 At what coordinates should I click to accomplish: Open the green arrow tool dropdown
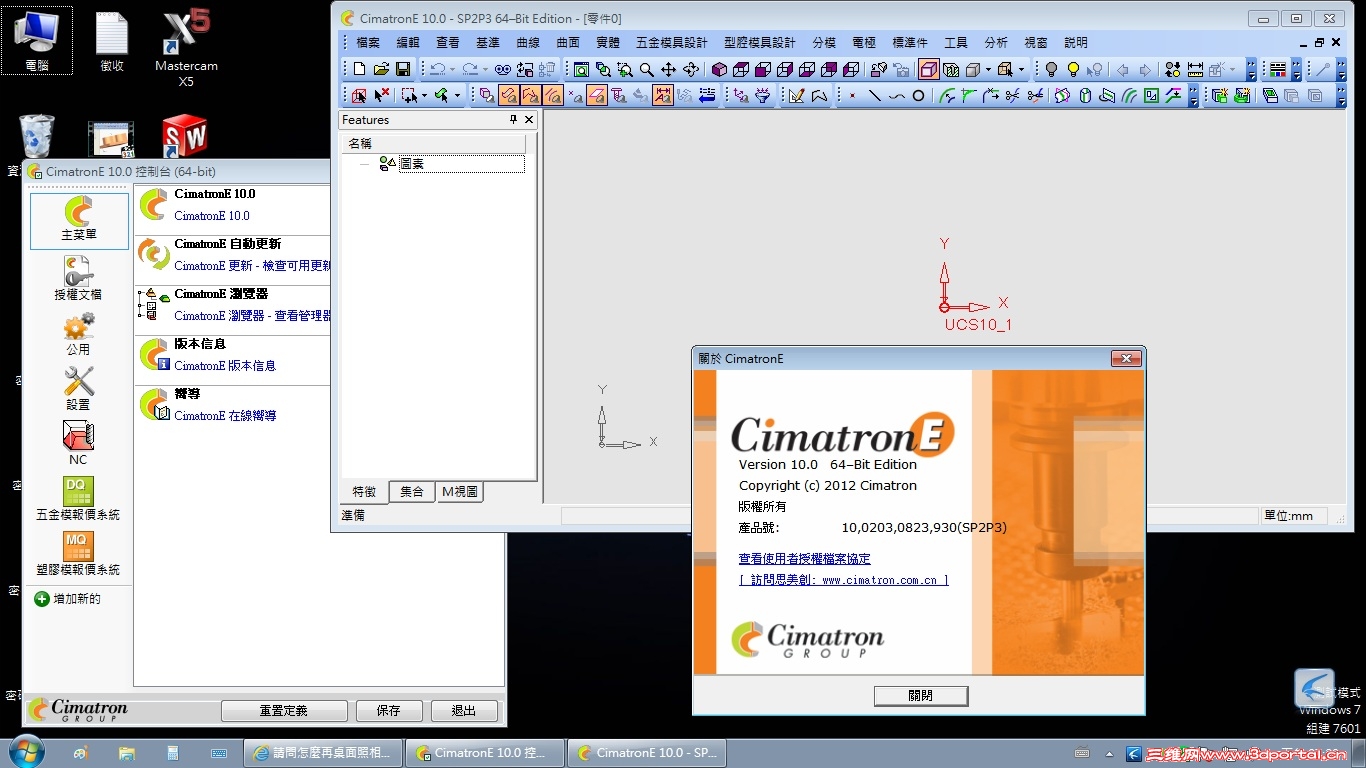[457, 95]
